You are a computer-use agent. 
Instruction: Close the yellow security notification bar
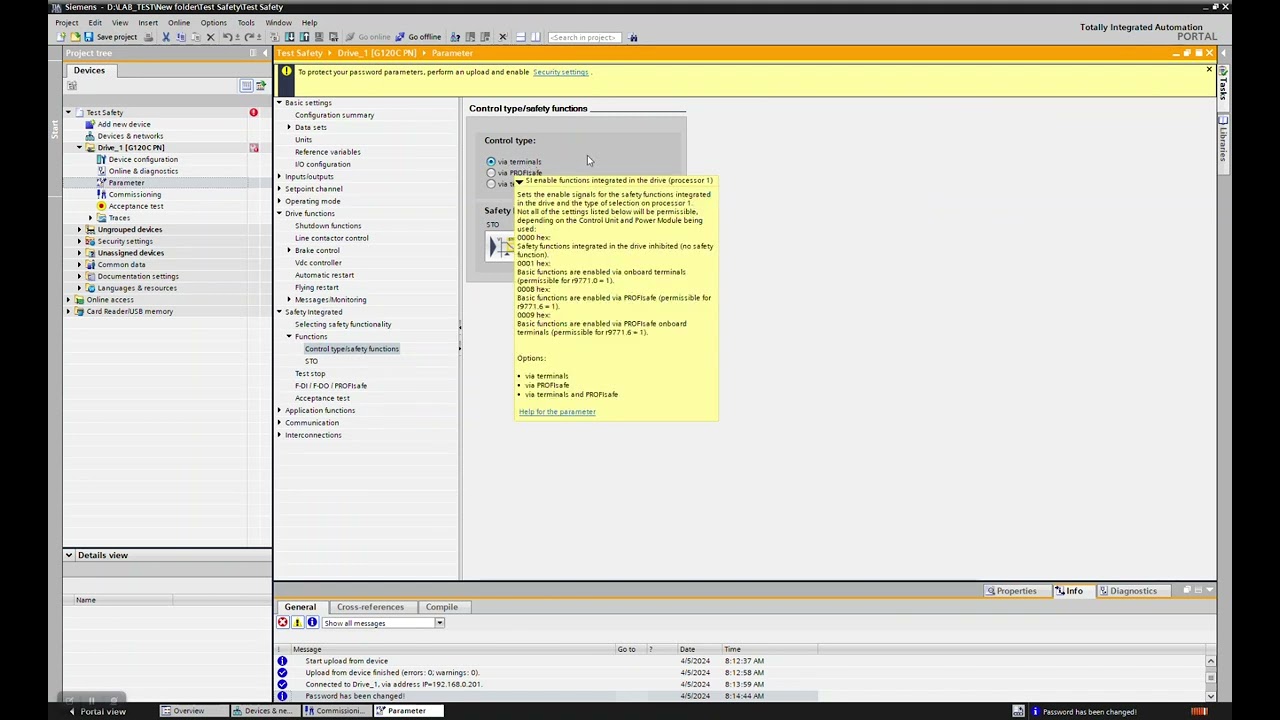pyautogui.click(x=1208, y=70)
